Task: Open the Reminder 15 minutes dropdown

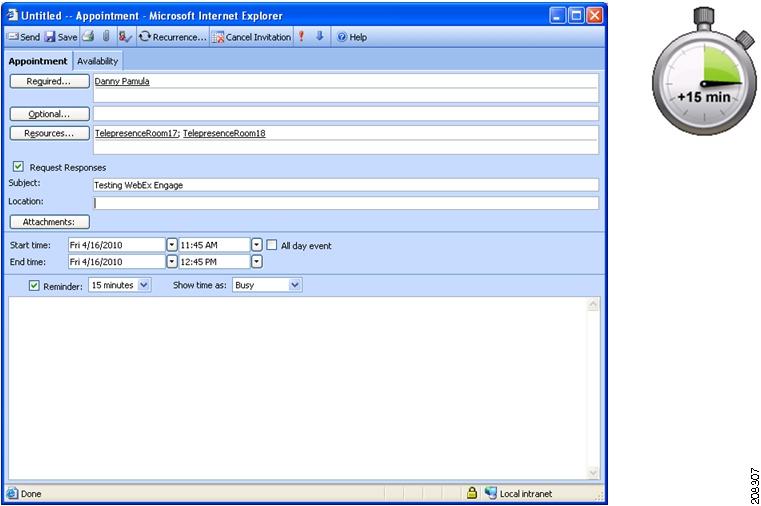Action: [x=144, y=285]
